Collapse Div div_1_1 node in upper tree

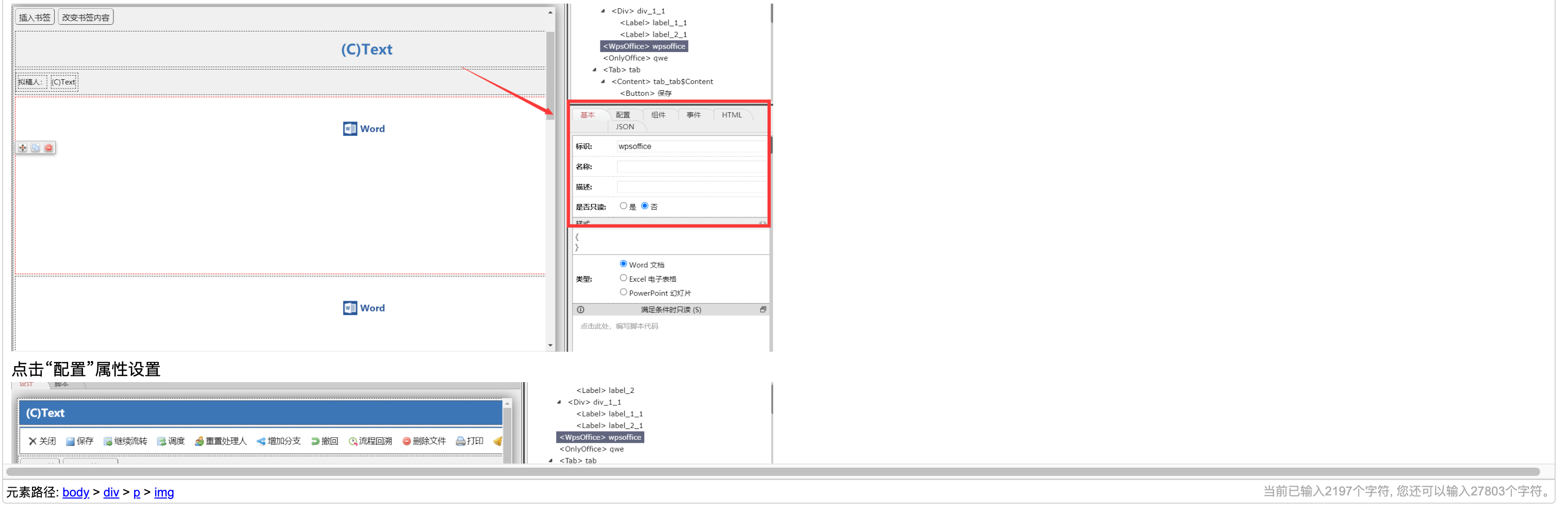click(x=603, y=11)
